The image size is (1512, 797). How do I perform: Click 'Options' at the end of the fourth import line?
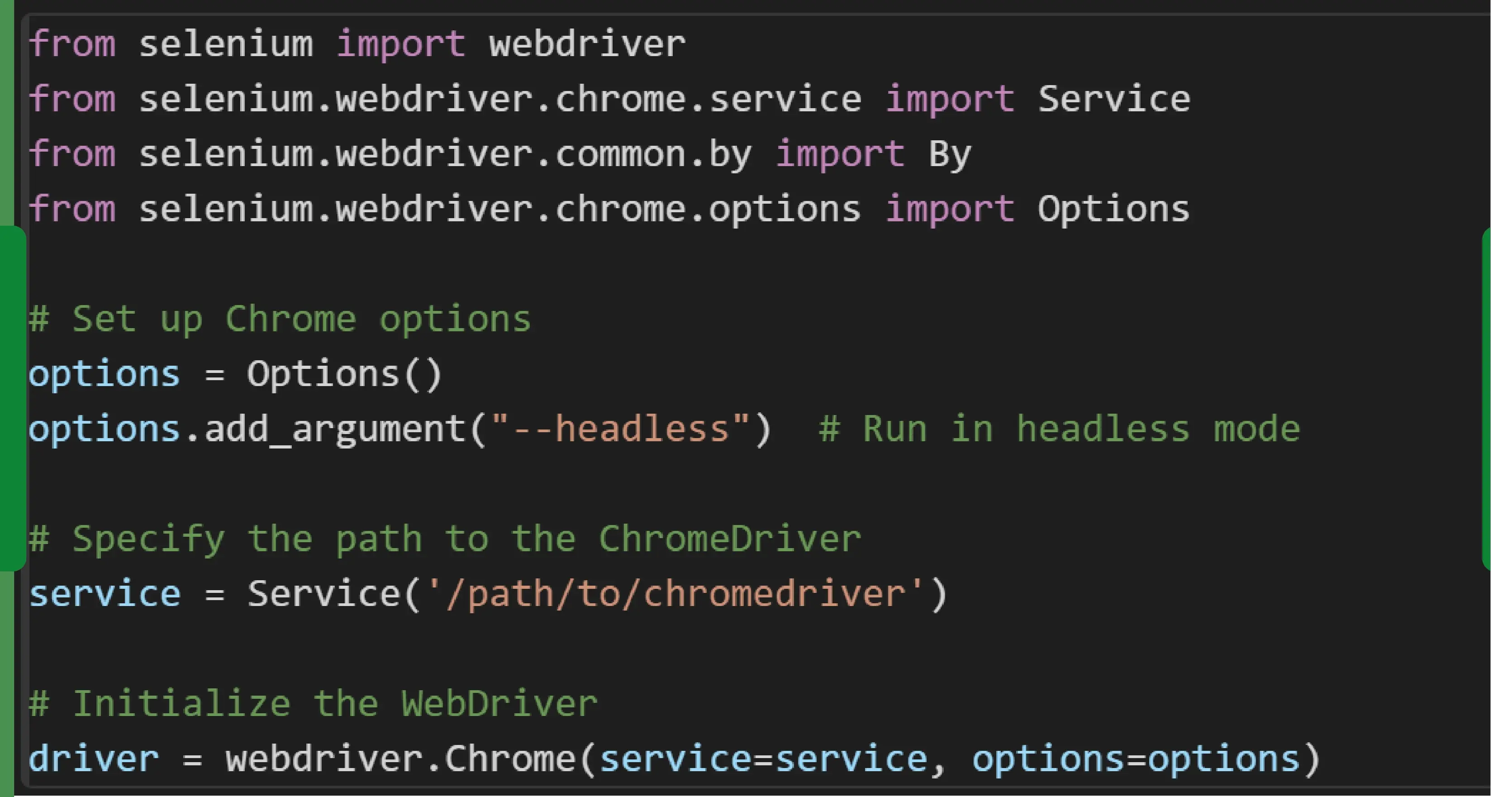(x=1113, y=209)
